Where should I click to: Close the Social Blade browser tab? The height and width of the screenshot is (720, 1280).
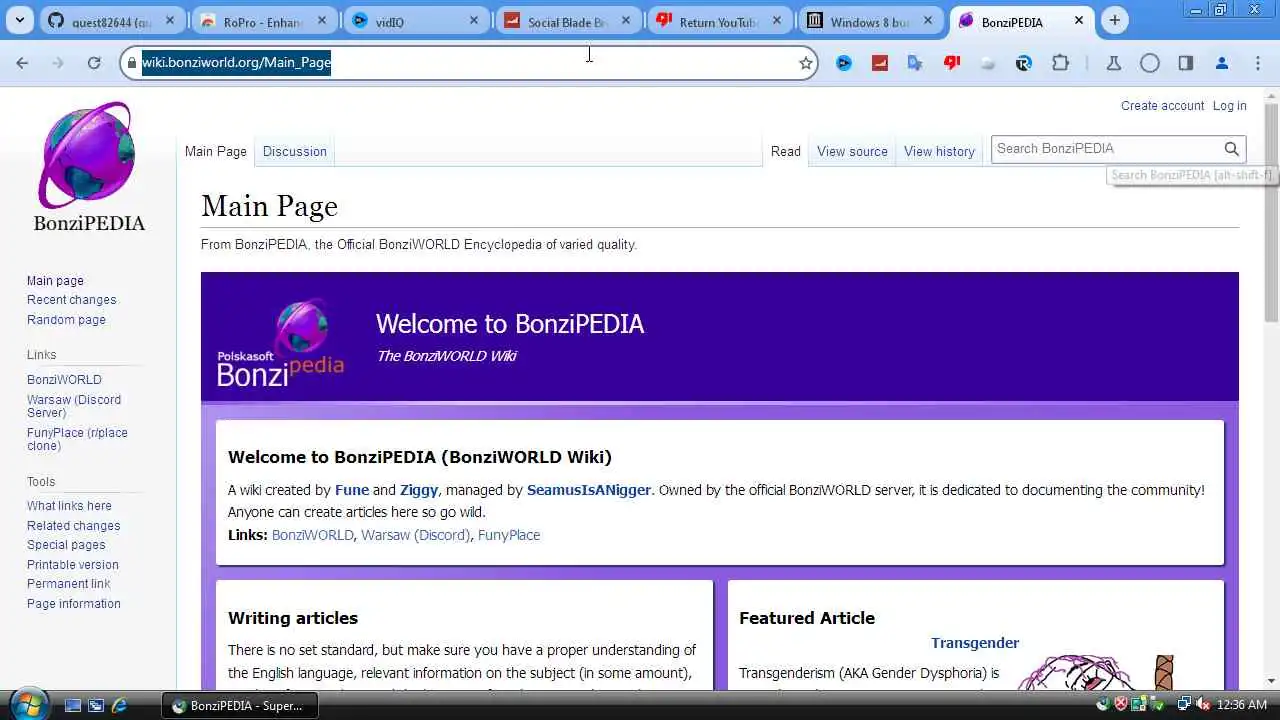pyautogui.click(x=626, y=20)
